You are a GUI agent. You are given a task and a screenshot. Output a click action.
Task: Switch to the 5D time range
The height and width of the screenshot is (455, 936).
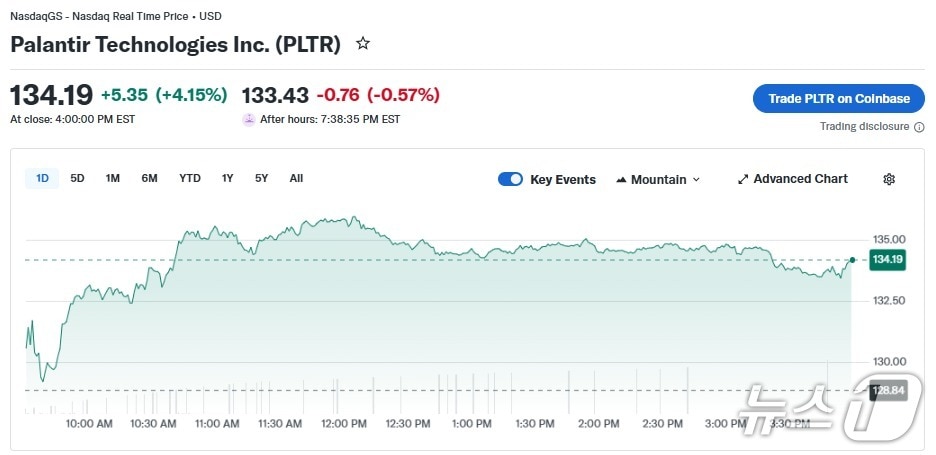click(x=77, y=179)
